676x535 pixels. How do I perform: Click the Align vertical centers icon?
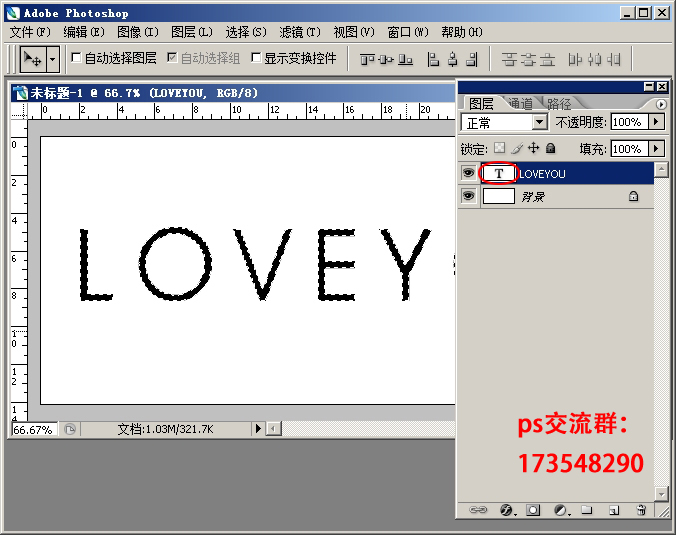point(386,59)
